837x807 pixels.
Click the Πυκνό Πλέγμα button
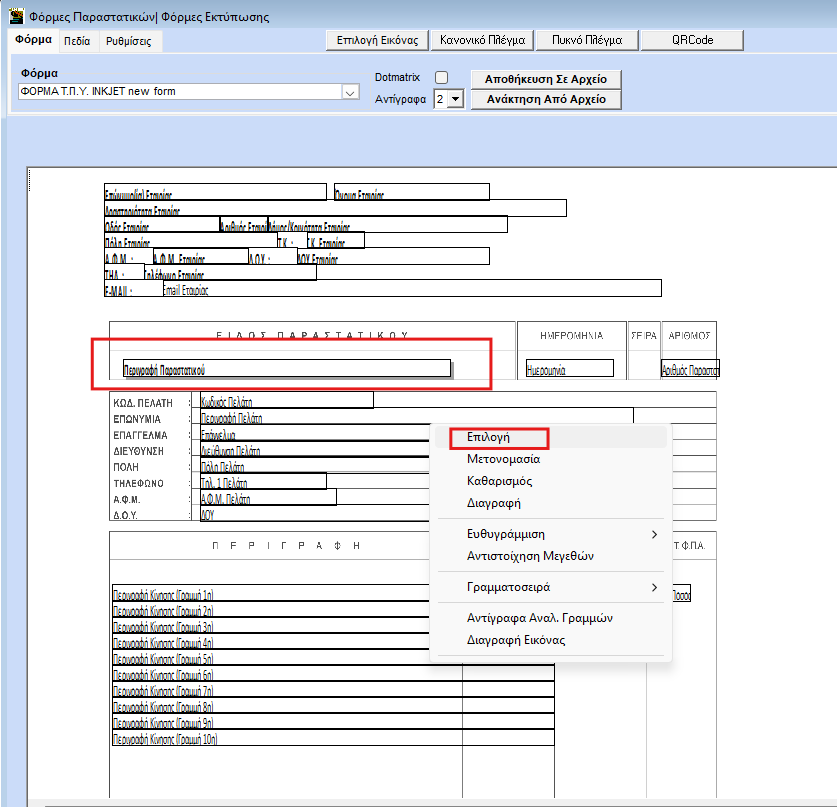click(x=586, y=40)
